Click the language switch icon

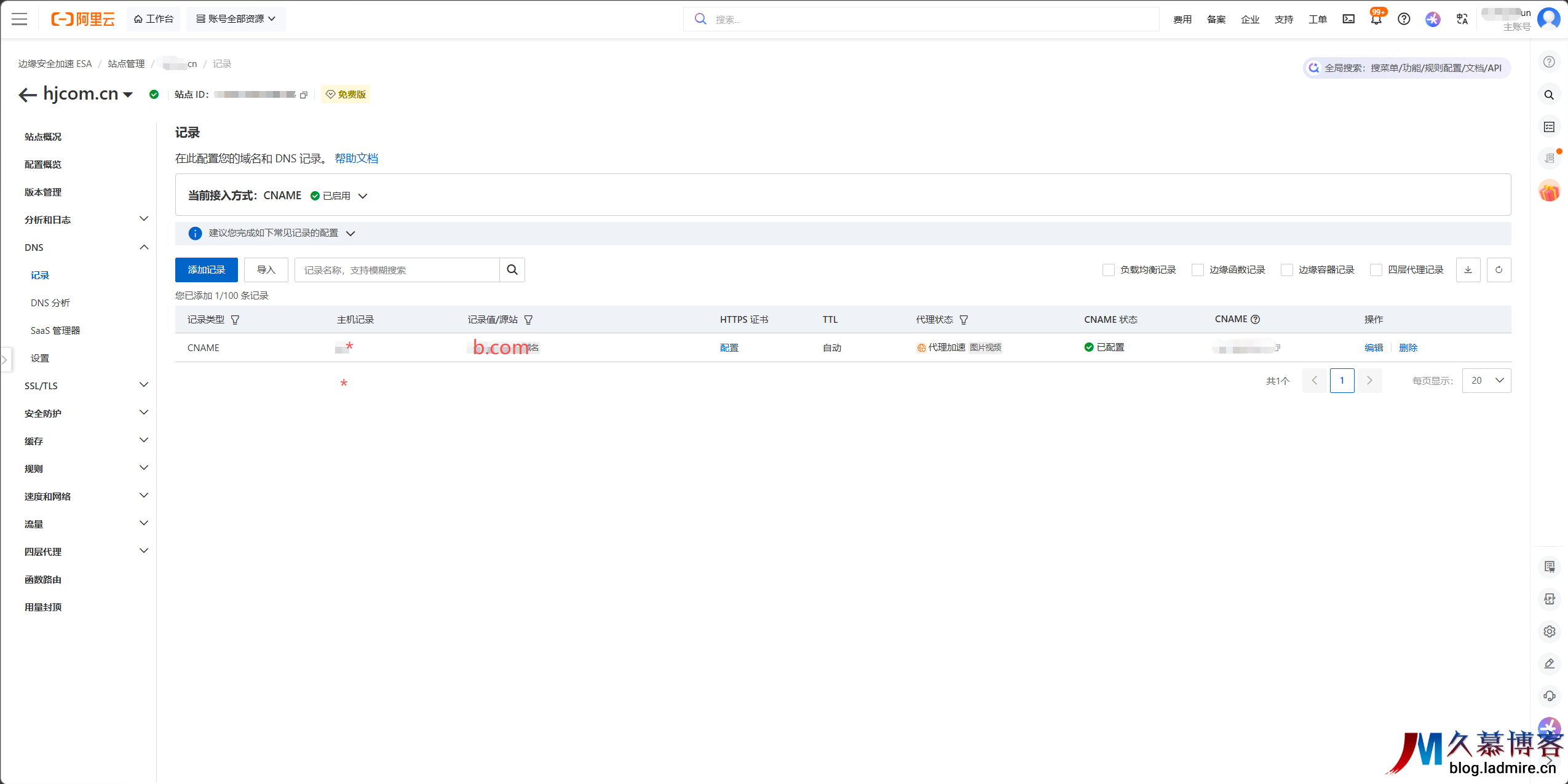tap(1462, 19)
